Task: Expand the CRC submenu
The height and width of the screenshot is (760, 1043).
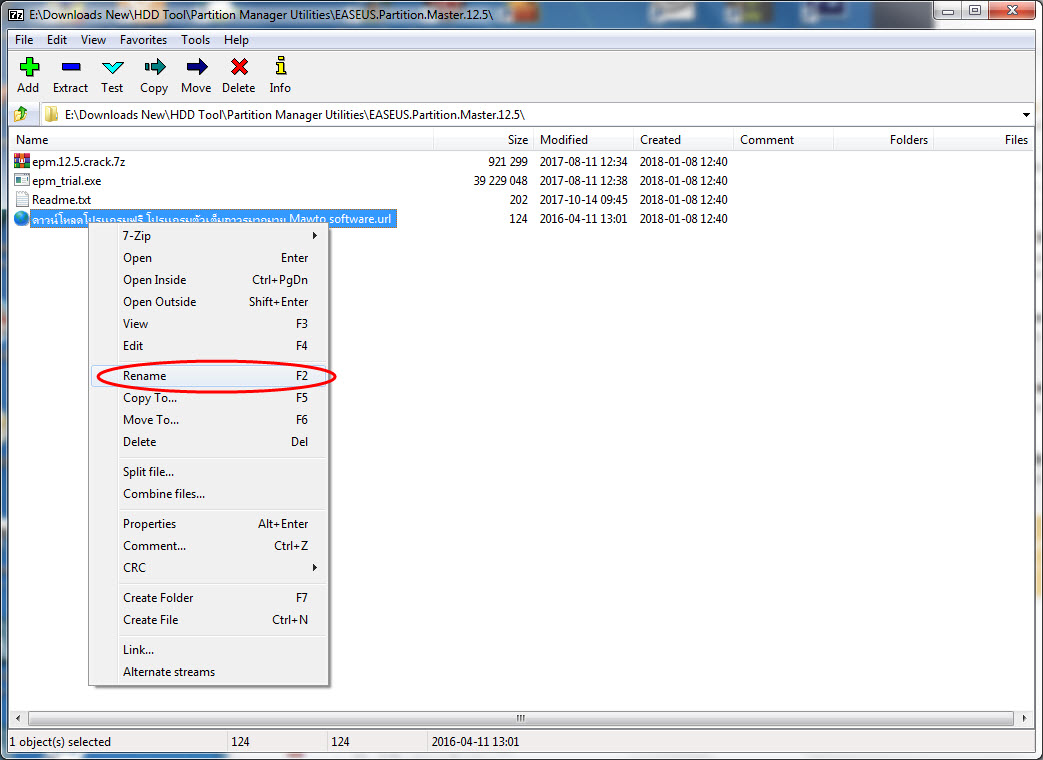Action: pos(133,567)
